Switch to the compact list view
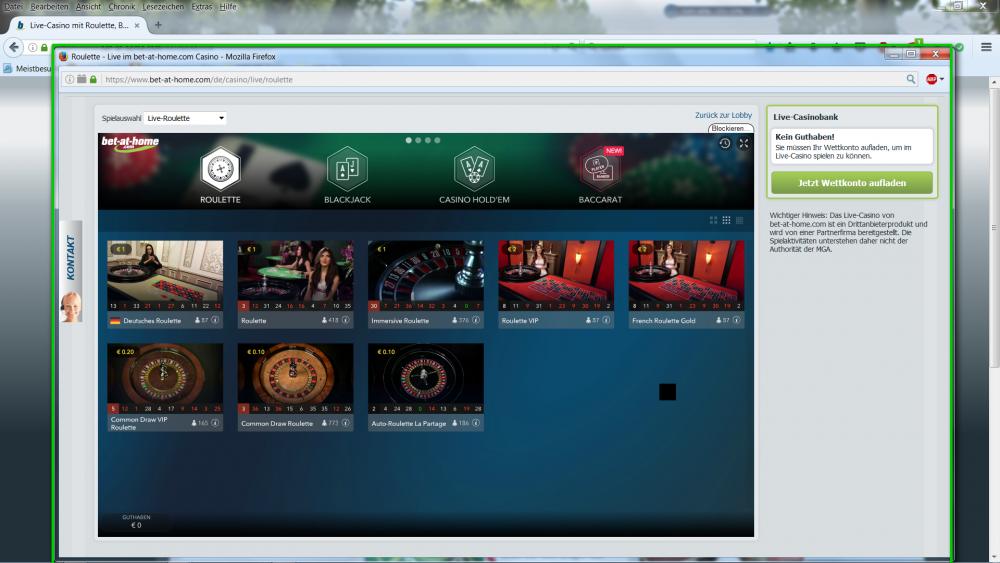 pyautogui.click(x=740, y=221)
